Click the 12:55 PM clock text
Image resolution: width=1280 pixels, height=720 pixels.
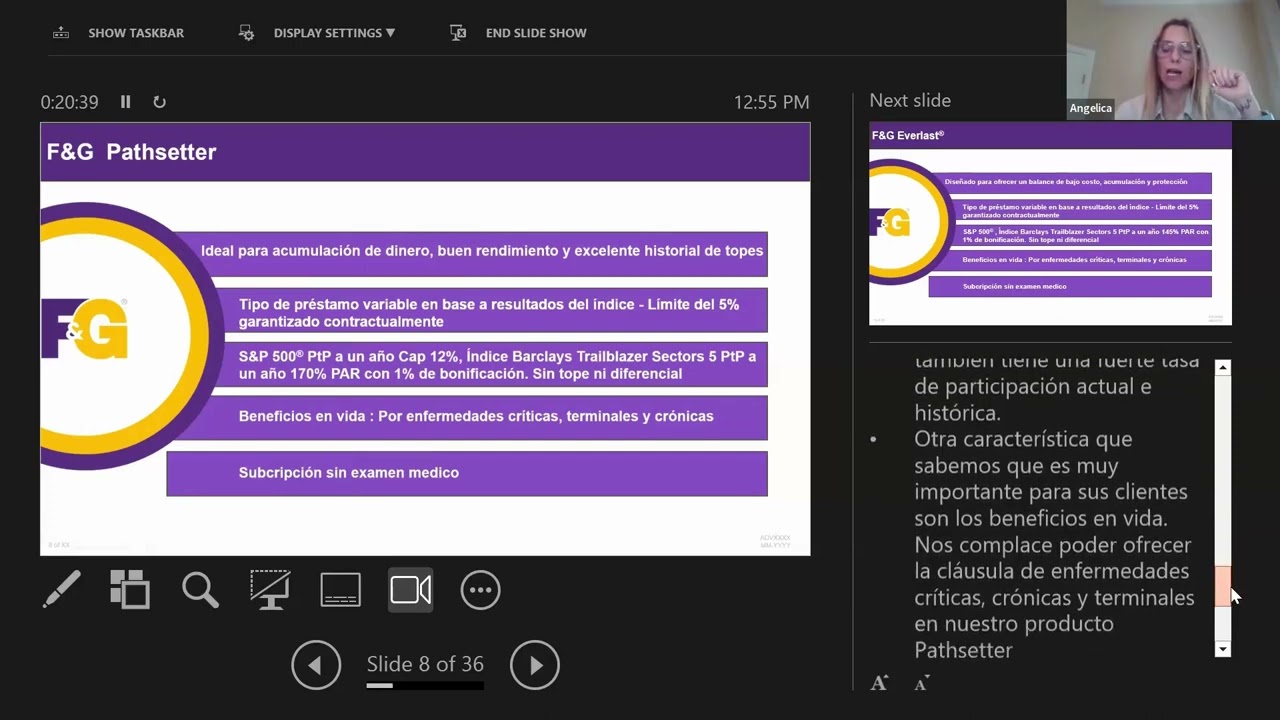click(x=771, y=102)
